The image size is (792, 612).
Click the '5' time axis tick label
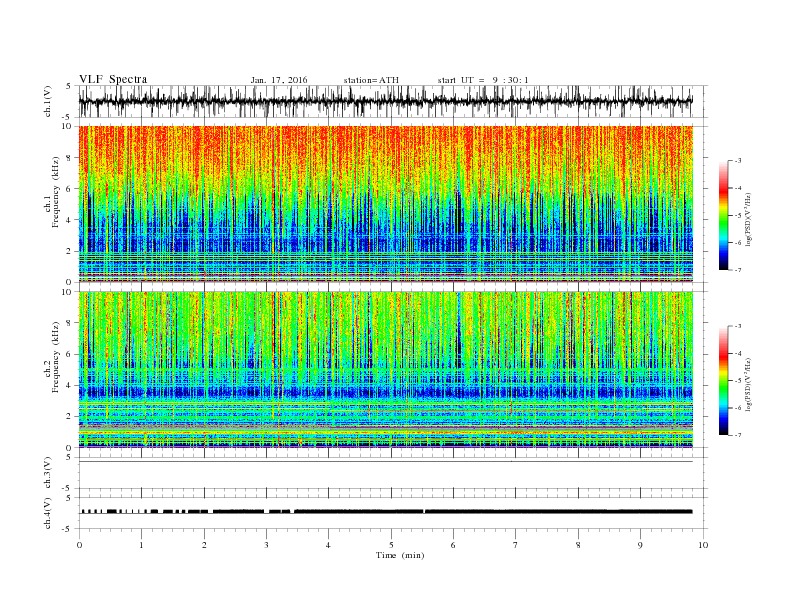[x=391, y=545]
